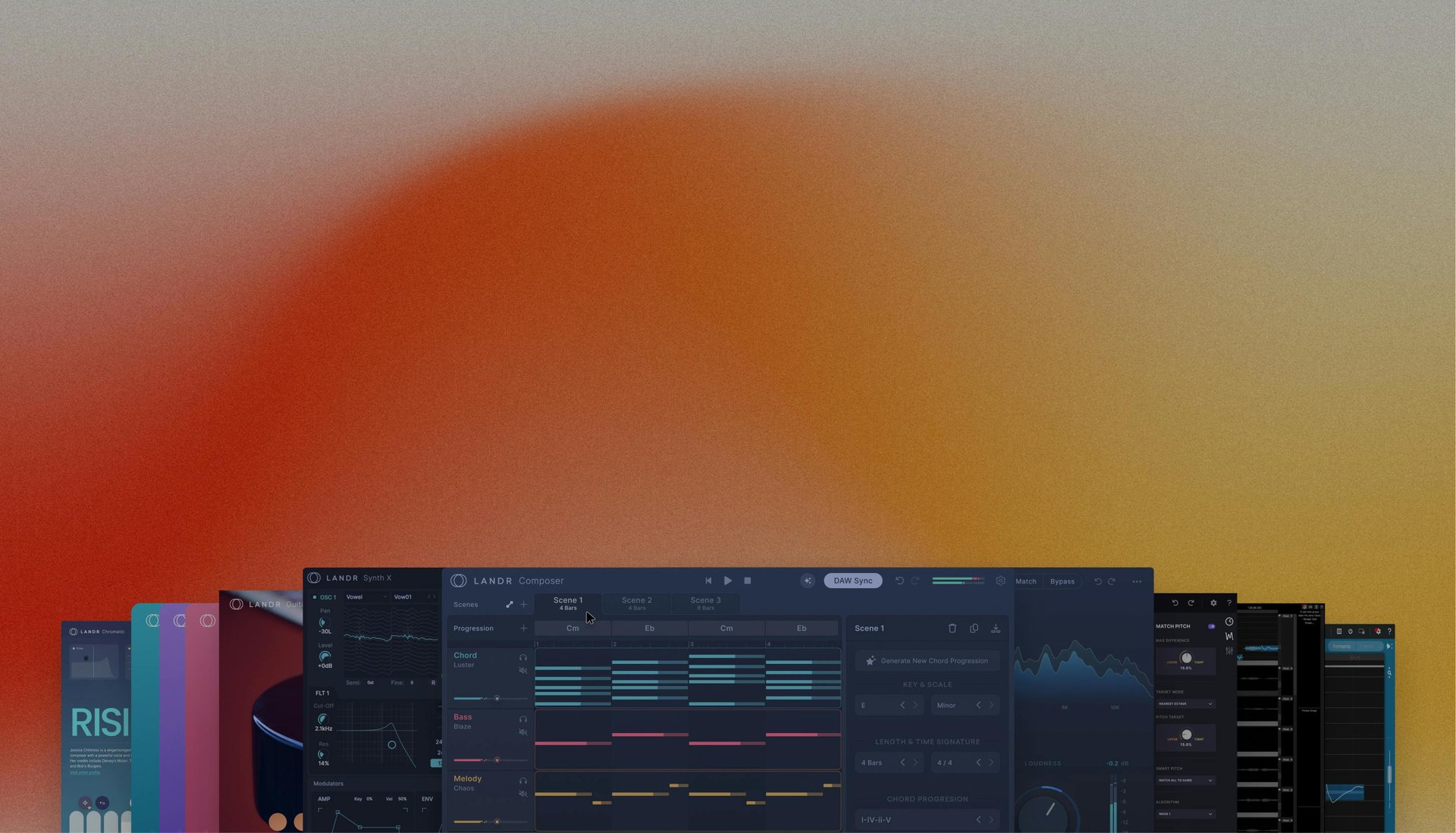
Task: Toggle the Match Pitch switch
Action: 1211,626
